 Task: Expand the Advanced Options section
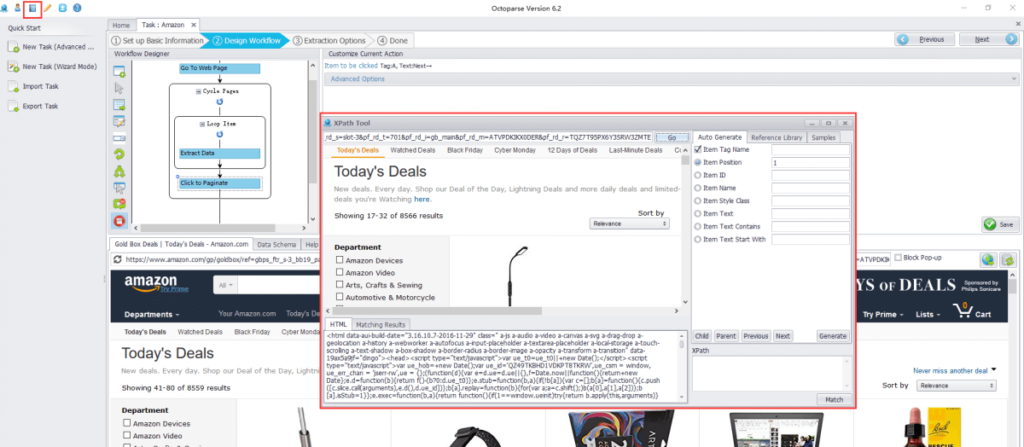coord(670,79)
